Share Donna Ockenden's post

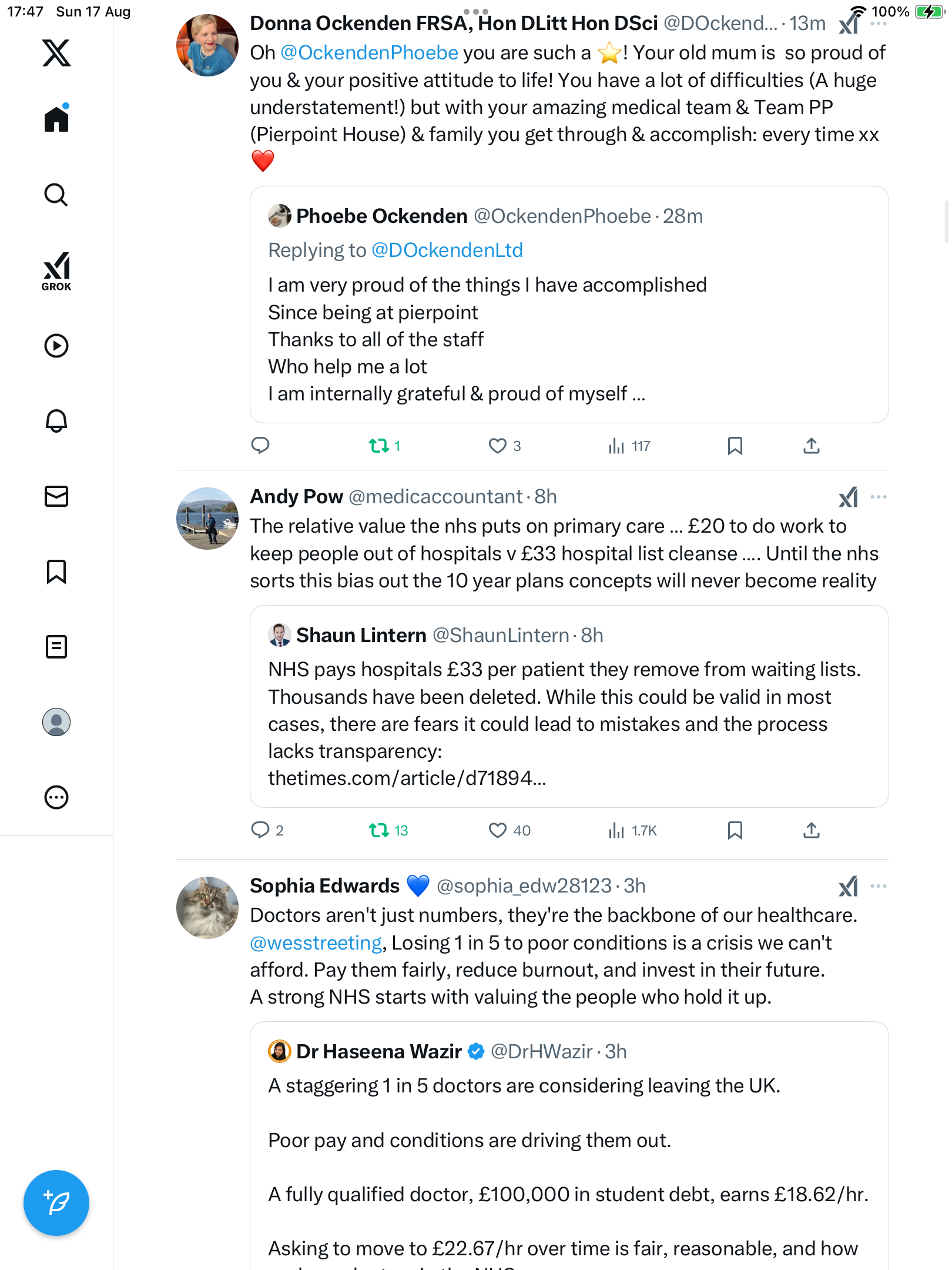tap(811, 446)
